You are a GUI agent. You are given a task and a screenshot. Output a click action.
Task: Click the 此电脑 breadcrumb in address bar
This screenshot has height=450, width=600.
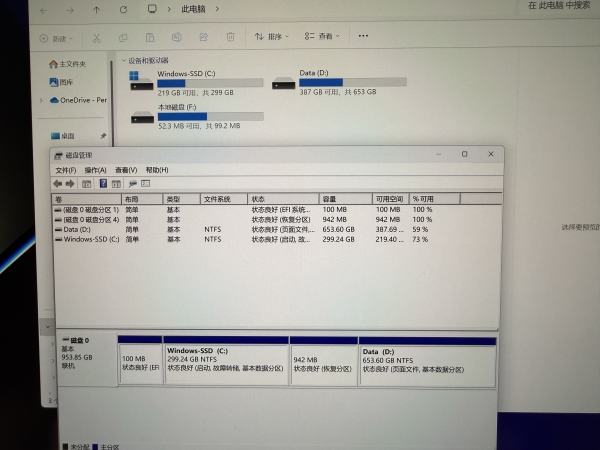pyautogui.click(x=193, y=9)
